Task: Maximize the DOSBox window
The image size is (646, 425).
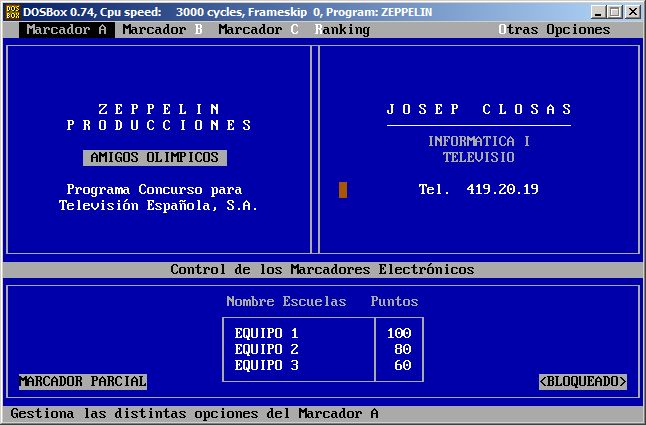Action: click(614, 11)
